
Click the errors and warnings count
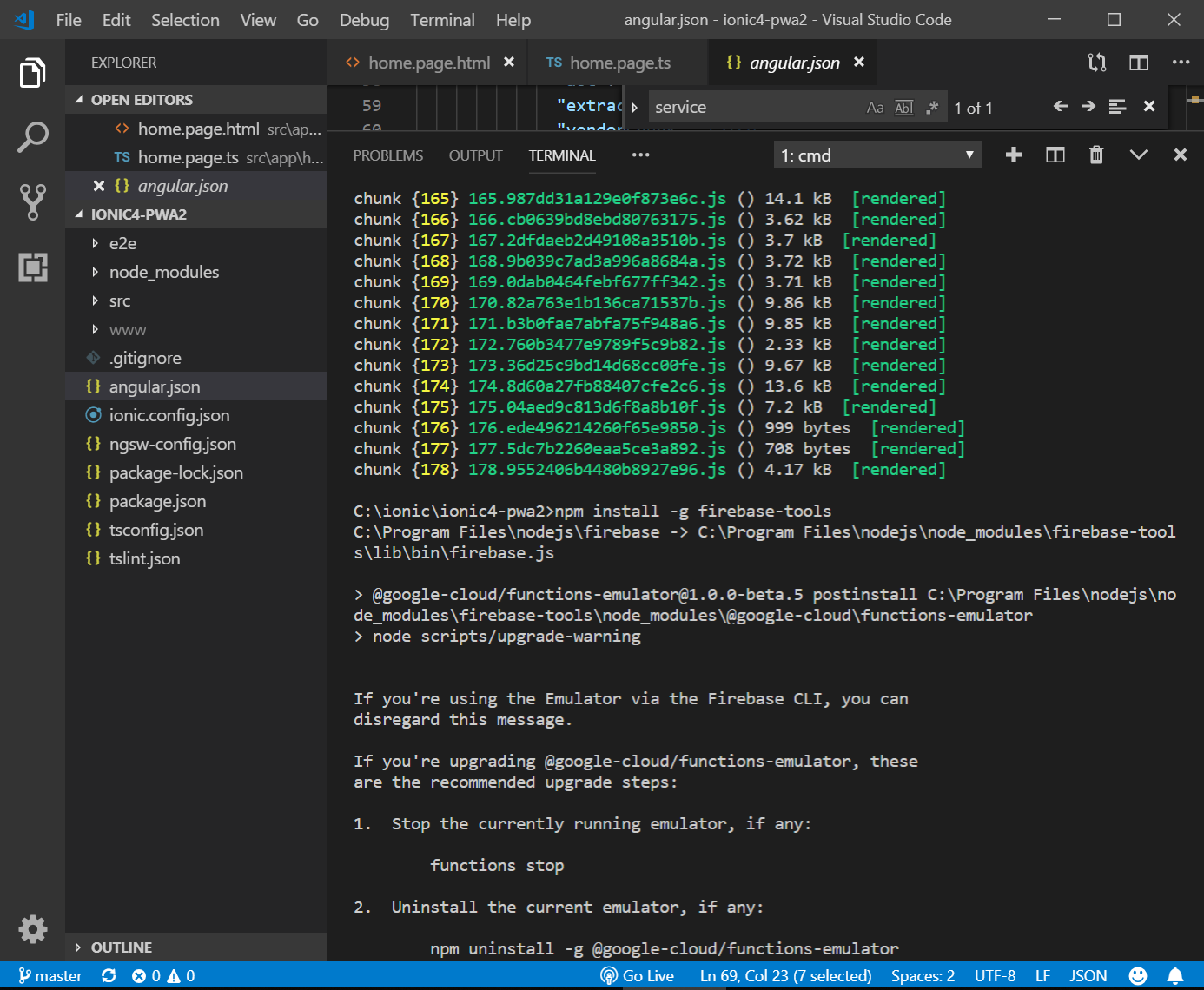163,976
